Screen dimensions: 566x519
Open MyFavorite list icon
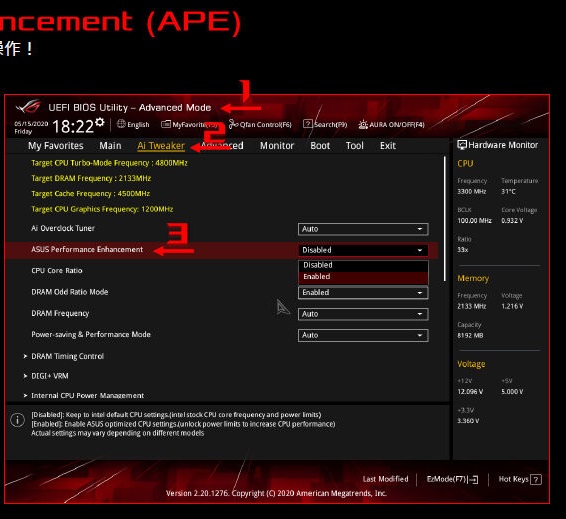[166, 125]
